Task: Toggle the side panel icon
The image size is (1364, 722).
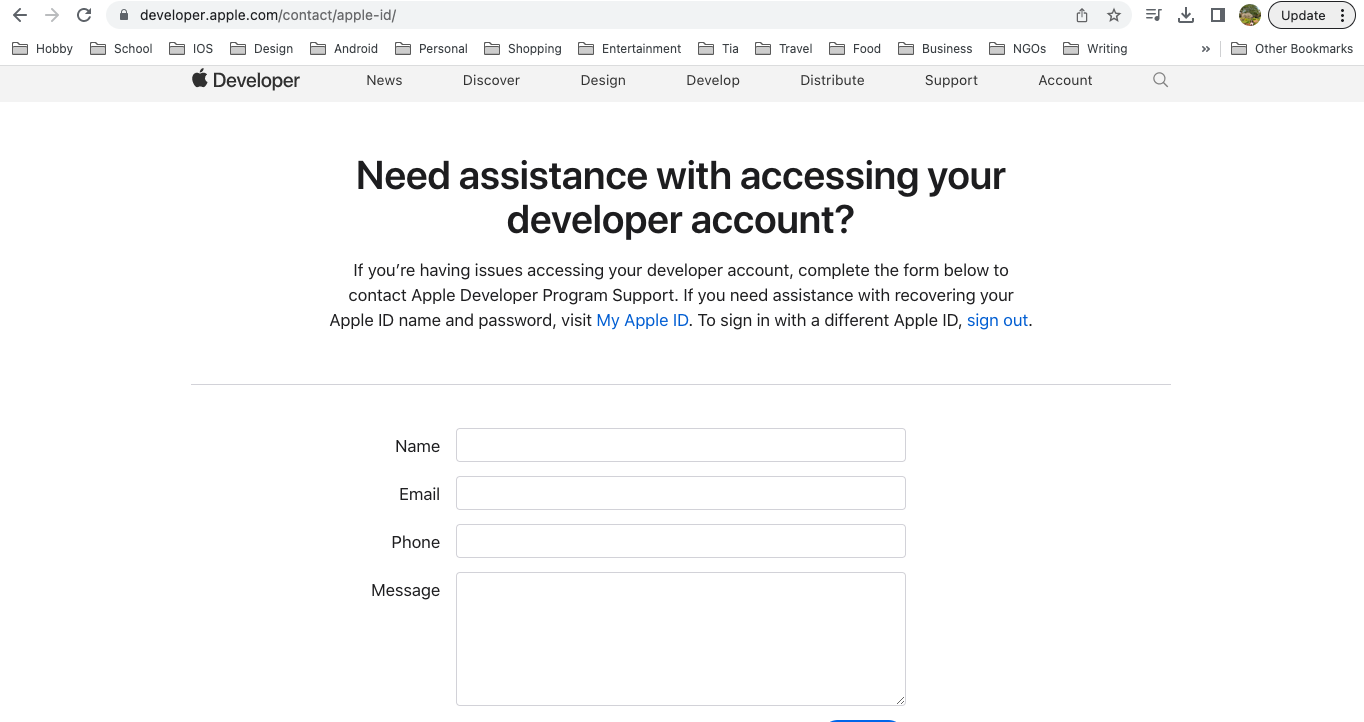Action: (1218, 15)
